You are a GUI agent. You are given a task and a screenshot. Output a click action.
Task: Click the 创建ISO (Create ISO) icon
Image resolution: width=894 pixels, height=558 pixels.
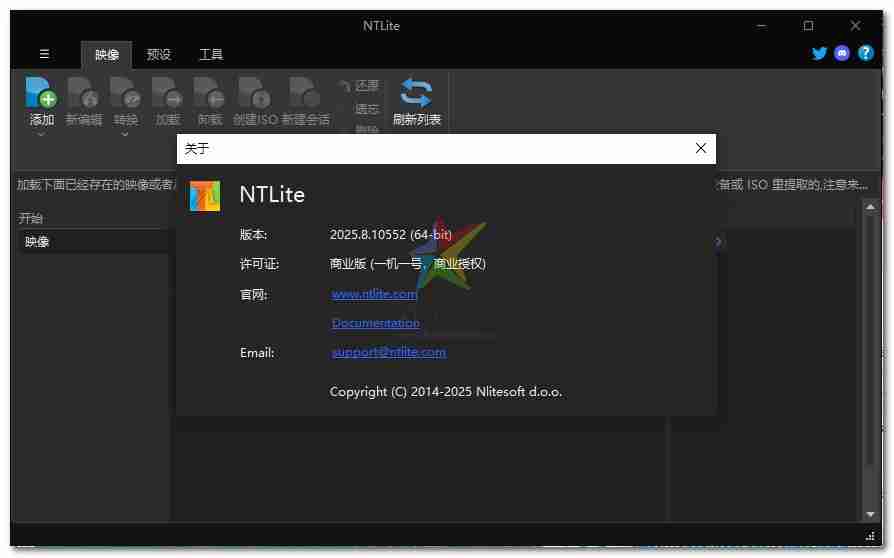254,93
